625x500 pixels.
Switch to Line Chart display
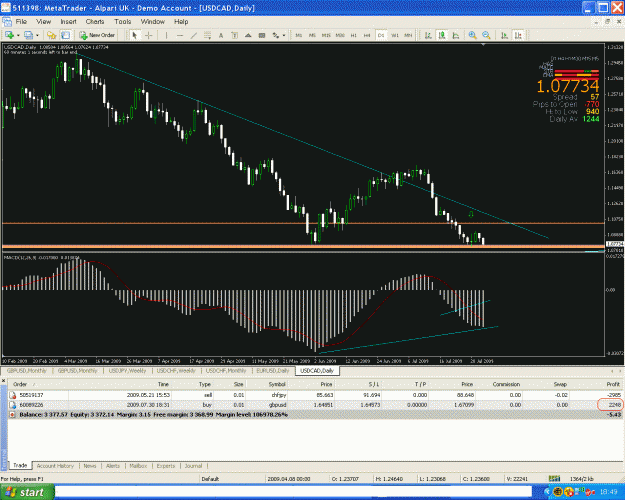tap(456, 35)
